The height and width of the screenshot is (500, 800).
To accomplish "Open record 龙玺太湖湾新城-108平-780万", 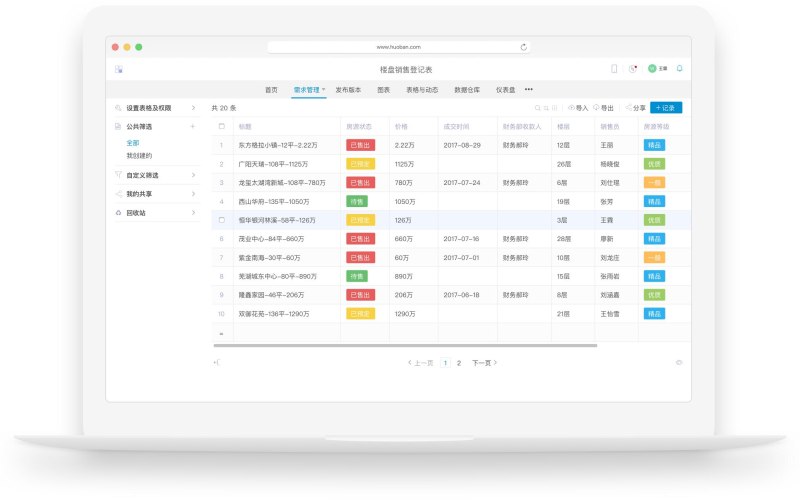I will point(282,183).
